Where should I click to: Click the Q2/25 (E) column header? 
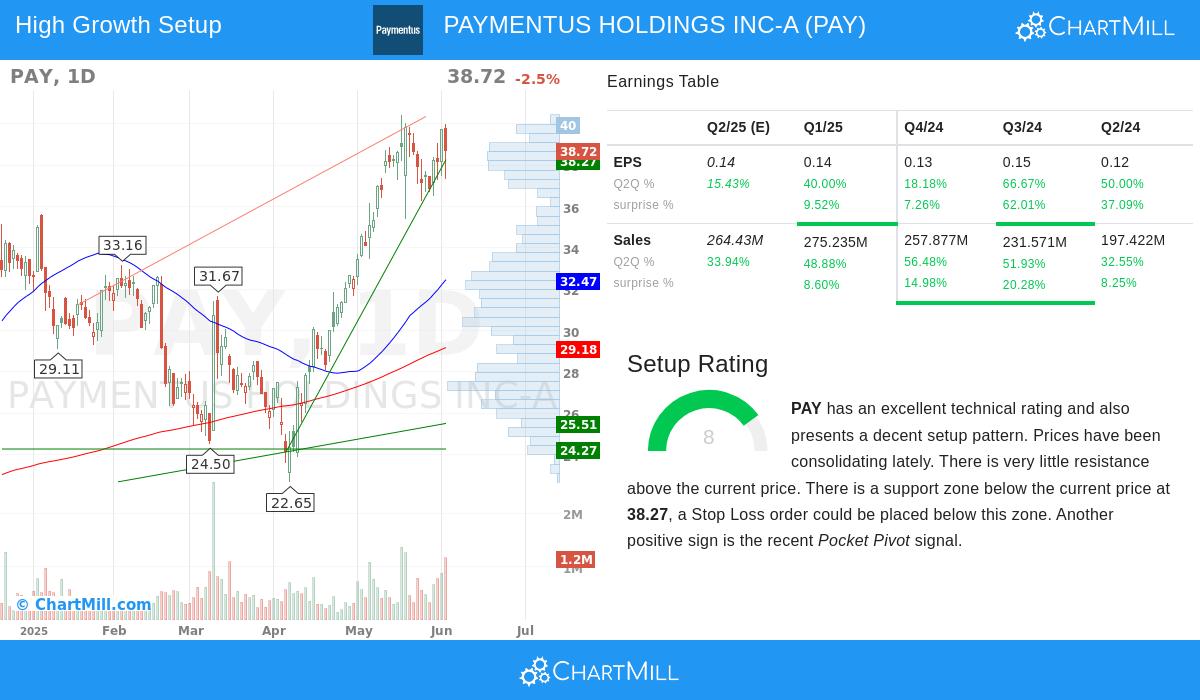pyautogui.click(x=738, y=127)
